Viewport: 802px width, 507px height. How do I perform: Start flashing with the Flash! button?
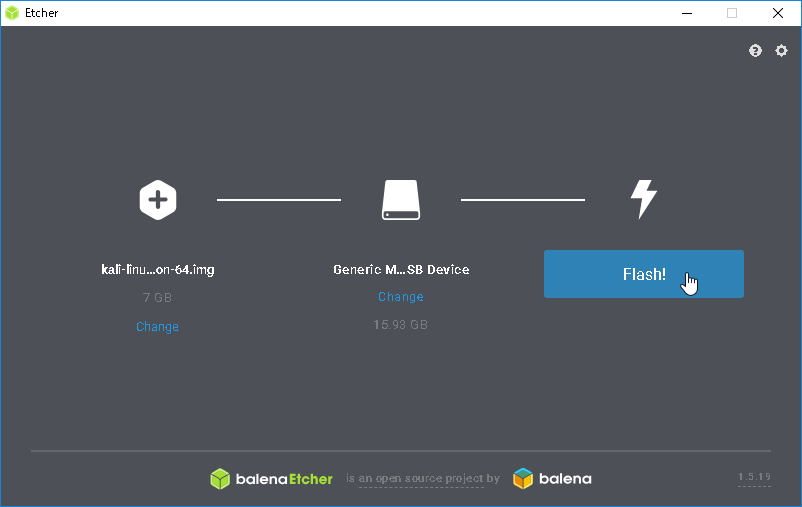[643, 274]
